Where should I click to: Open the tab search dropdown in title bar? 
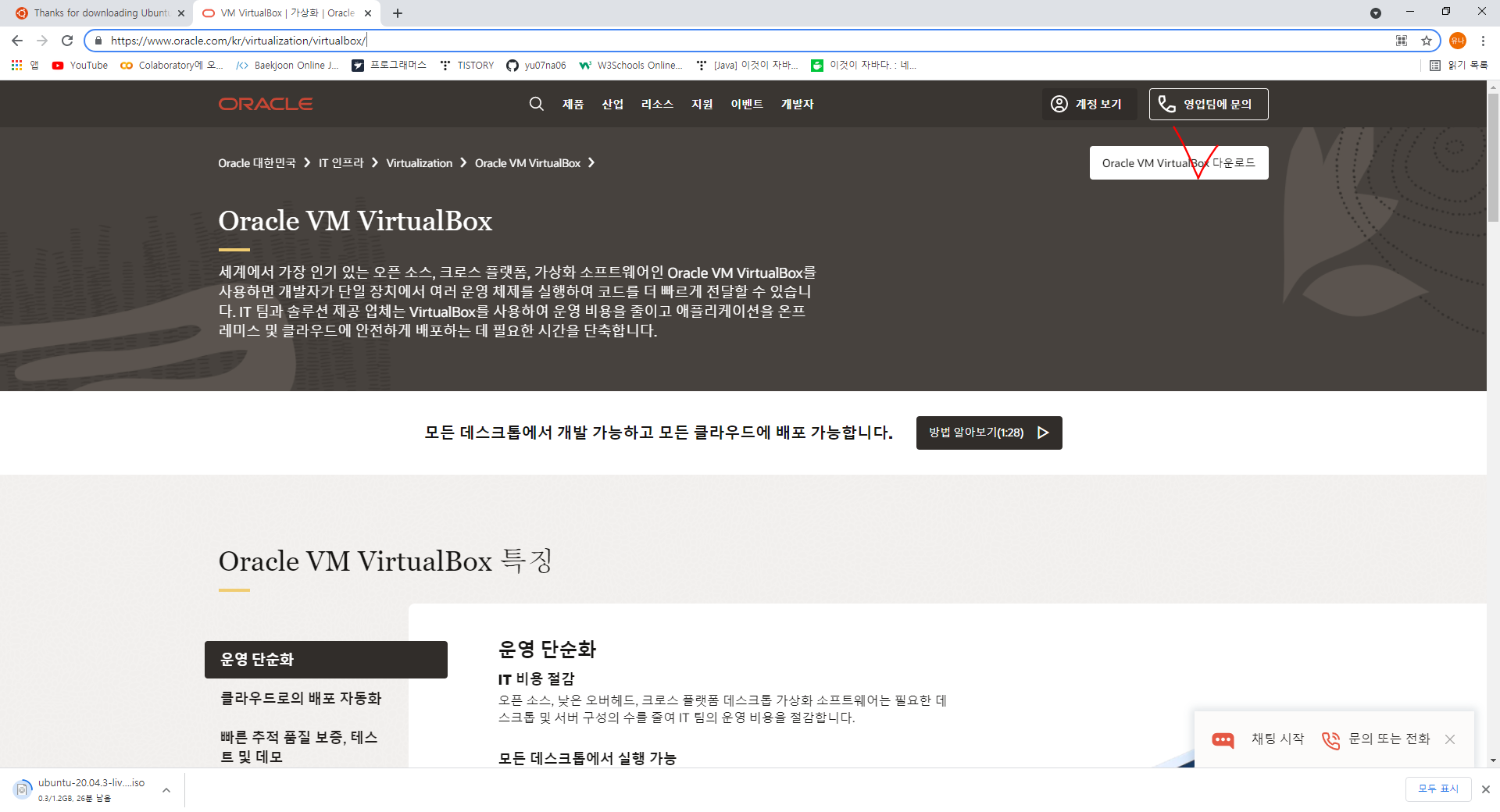coord(1376,13)
